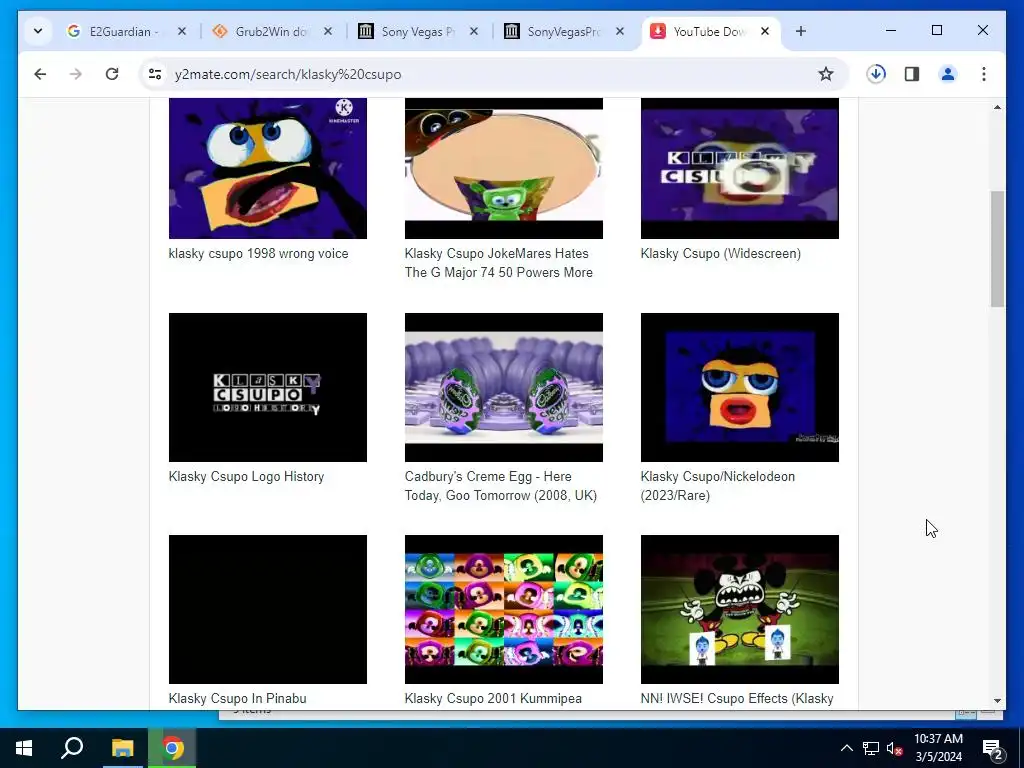Screen dimensions: 1024x768
Task: Click the 'Klasky Csupo 2001 Kummipea' title
Action: pyautogui.click(x=493, y=698)
